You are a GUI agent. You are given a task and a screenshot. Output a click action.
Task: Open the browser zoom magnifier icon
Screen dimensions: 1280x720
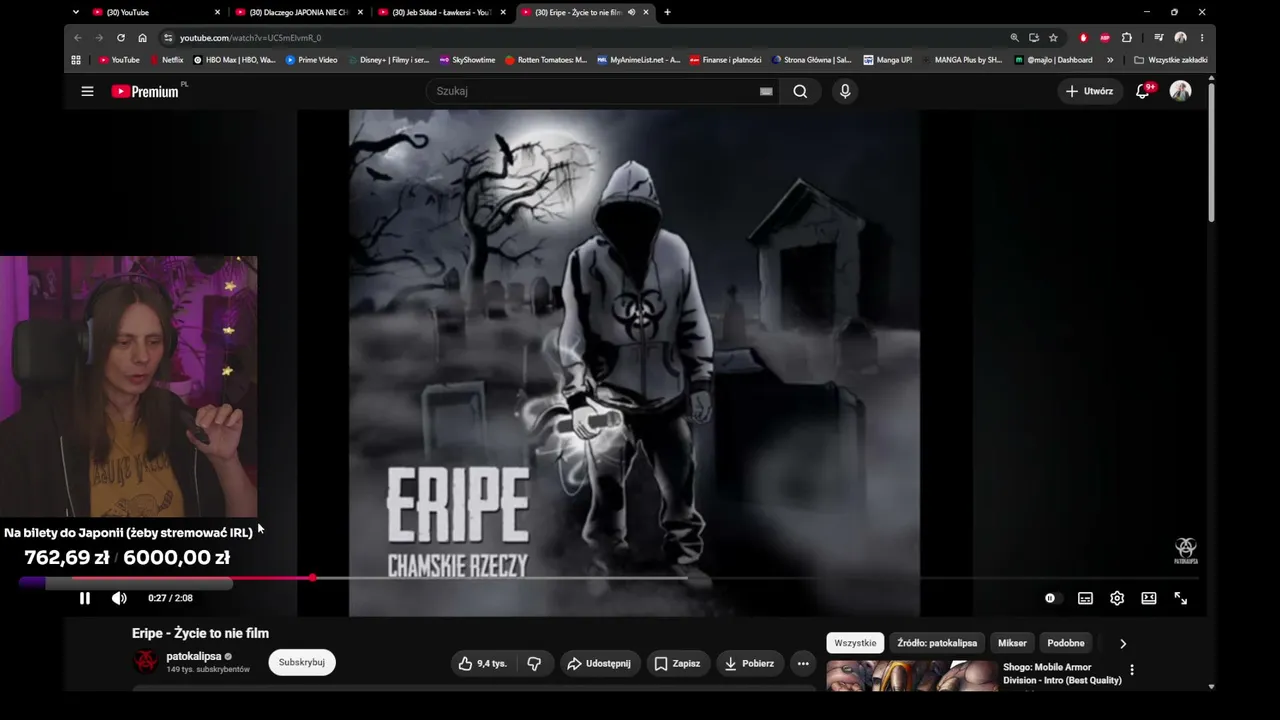(x=1014, y=38)
